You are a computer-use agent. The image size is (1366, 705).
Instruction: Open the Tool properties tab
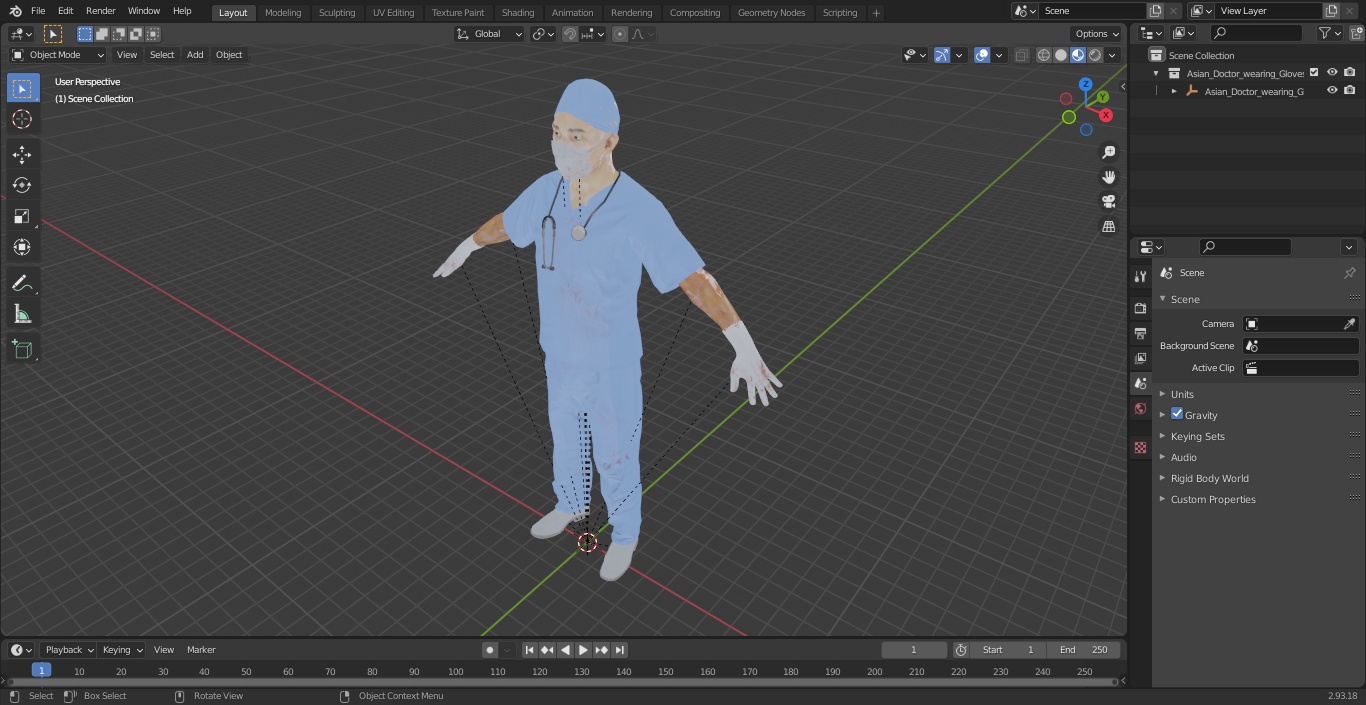click(x=1140, y=277)
